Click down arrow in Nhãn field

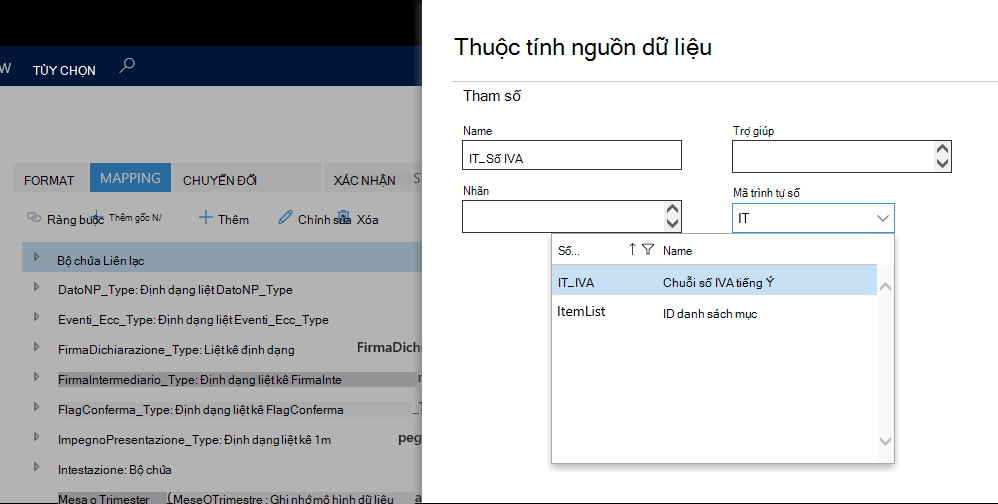[672, 223]
